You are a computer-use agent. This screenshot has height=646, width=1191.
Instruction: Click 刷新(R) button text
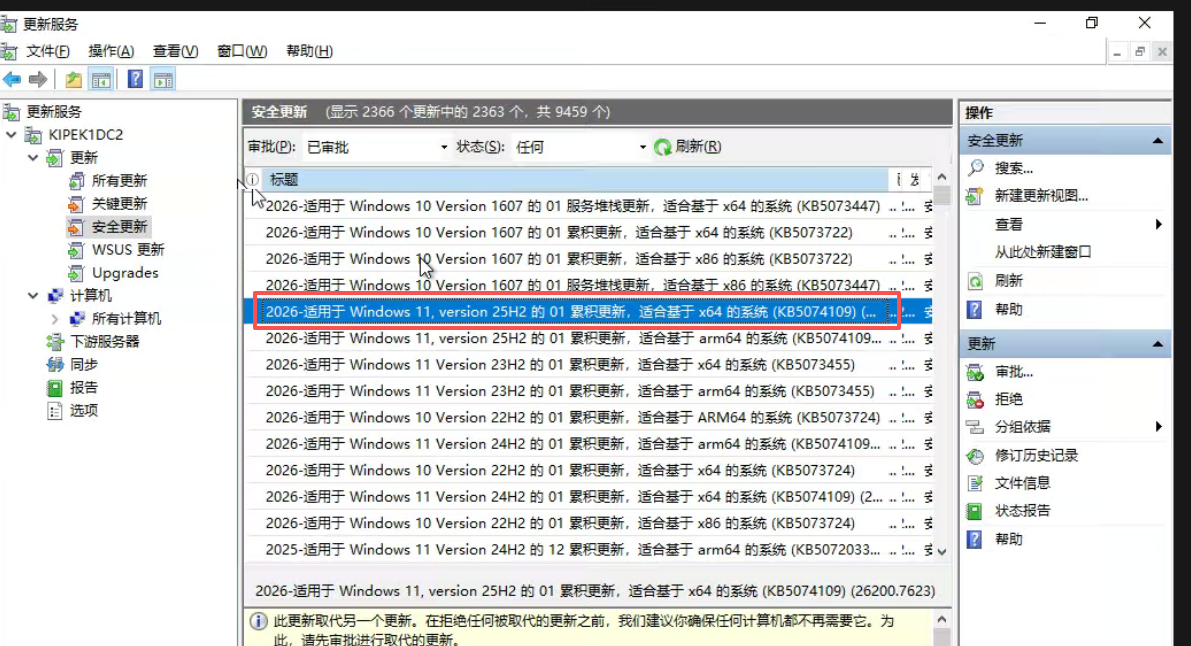(x=698, y=147)
